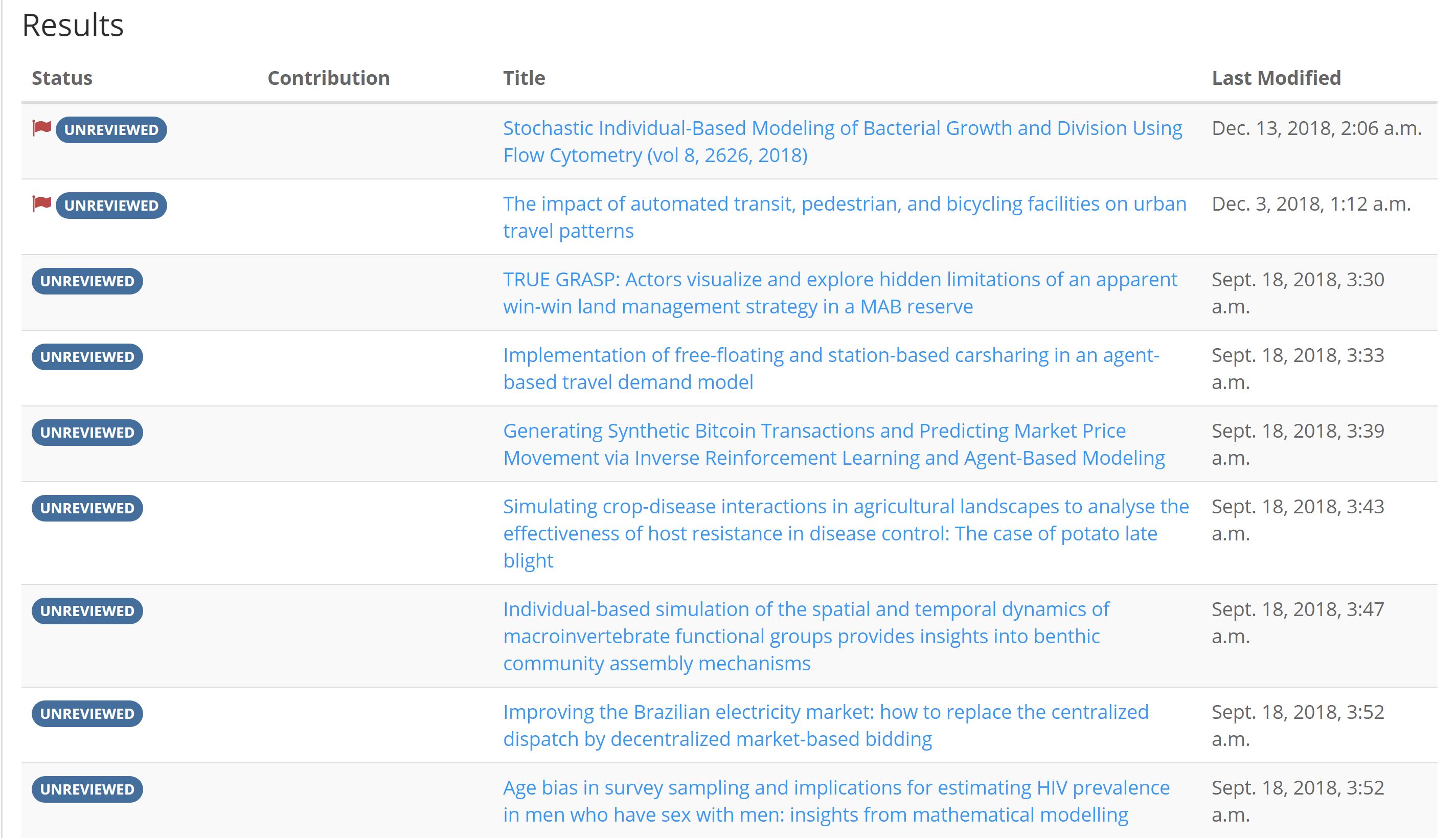Click UNREVIEWED badge on Bitcoin Transactions row
Image resolution: width=1456 pixels, height=838 pixels.
click(87, 433)
